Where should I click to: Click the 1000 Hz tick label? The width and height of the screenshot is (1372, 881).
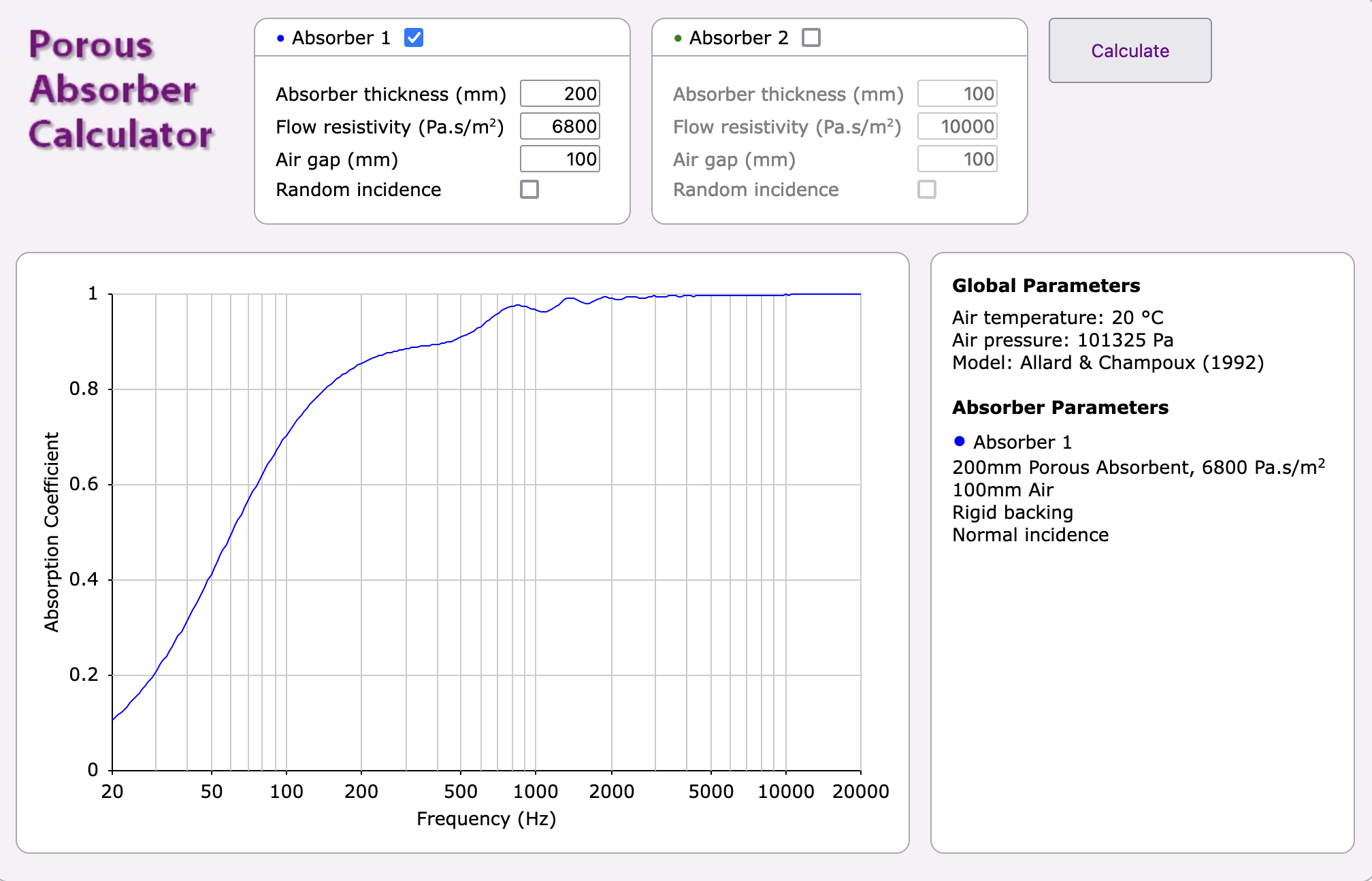pyautogui.click(x=536, y=791)
